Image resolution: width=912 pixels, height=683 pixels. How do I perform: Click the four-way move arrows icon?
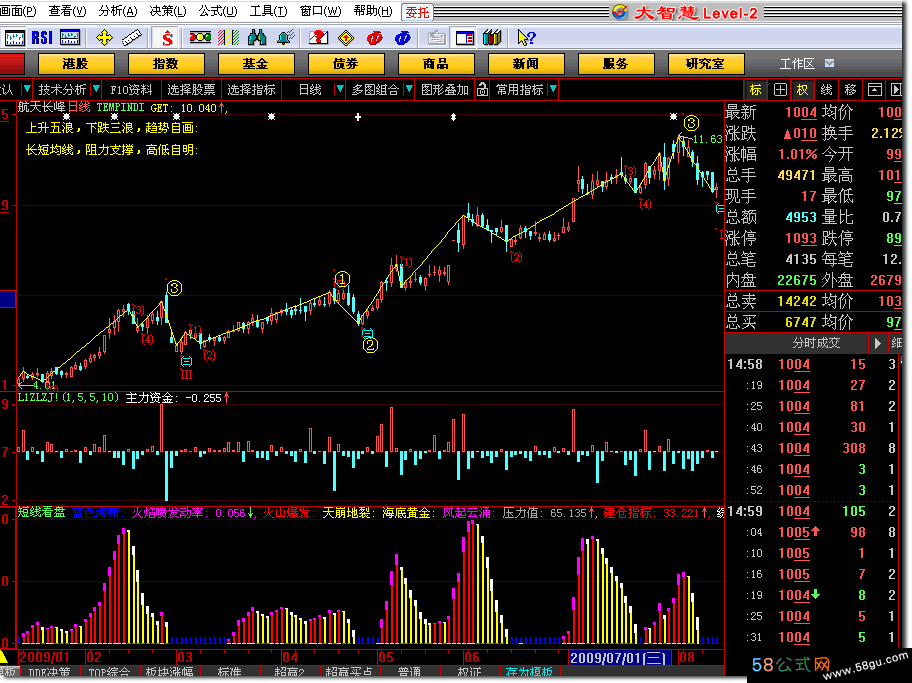pyautogui.click(x=104, y=38)
